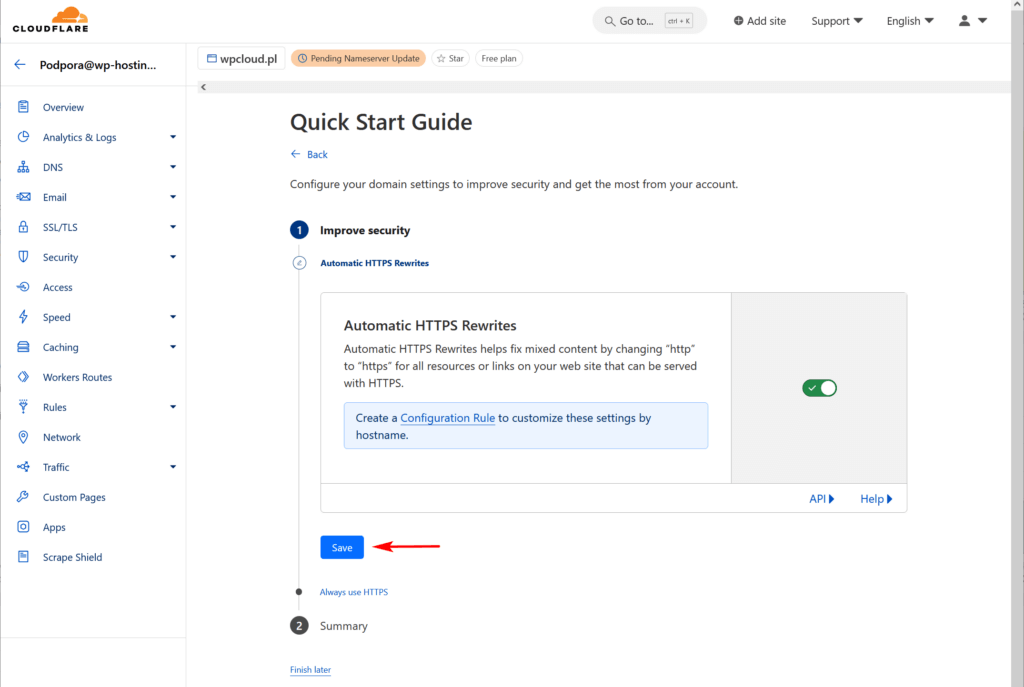Click the Go to search field
Image resolution: width=1024 pixels, height=687 pixels.
coord(649,21)
